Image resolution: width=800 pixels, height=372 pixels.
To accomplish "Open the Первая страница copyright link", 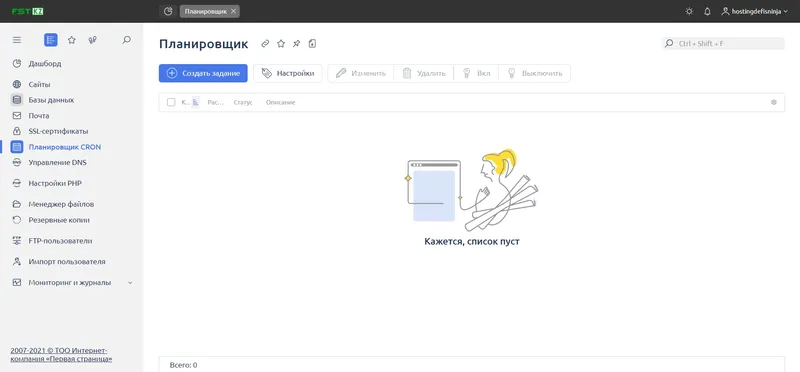I will point(61,355).
